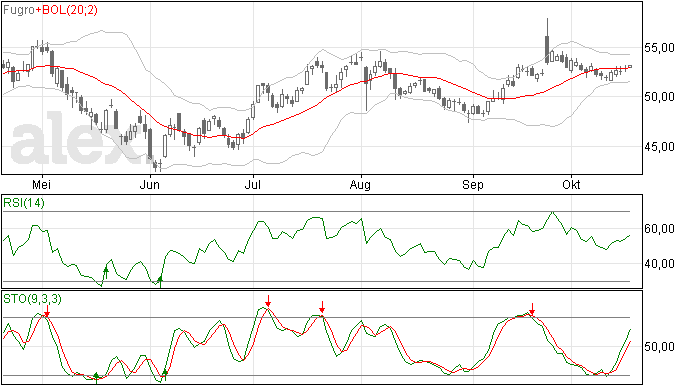Select the STO(9,3,3) panel label
The height and width of the screenshot is (387, 690).
tap(32, 299)
